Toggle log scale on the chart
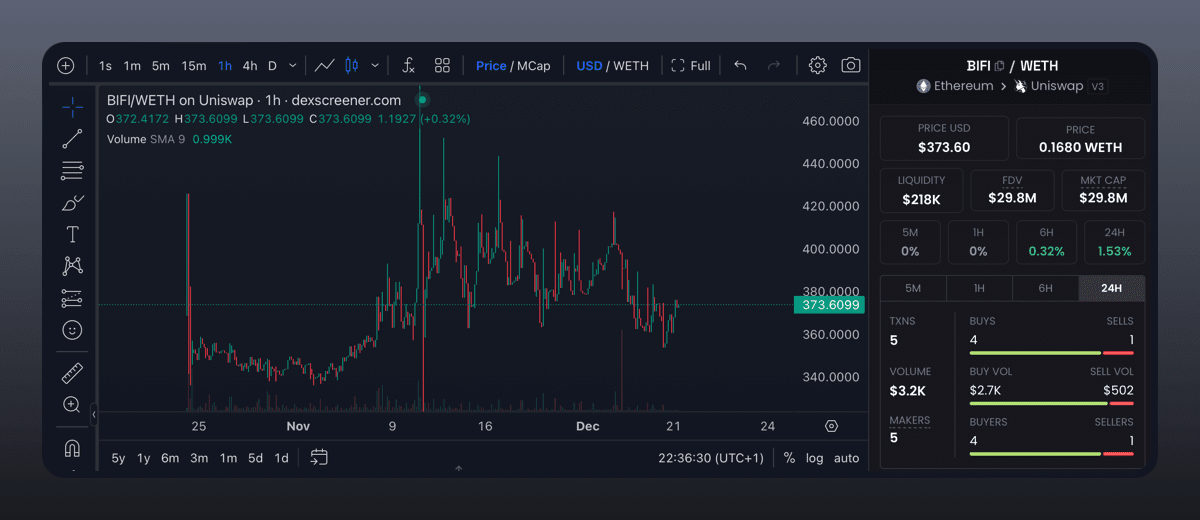This screenshot has height=520, width=1200. click(x=815, y=458)
